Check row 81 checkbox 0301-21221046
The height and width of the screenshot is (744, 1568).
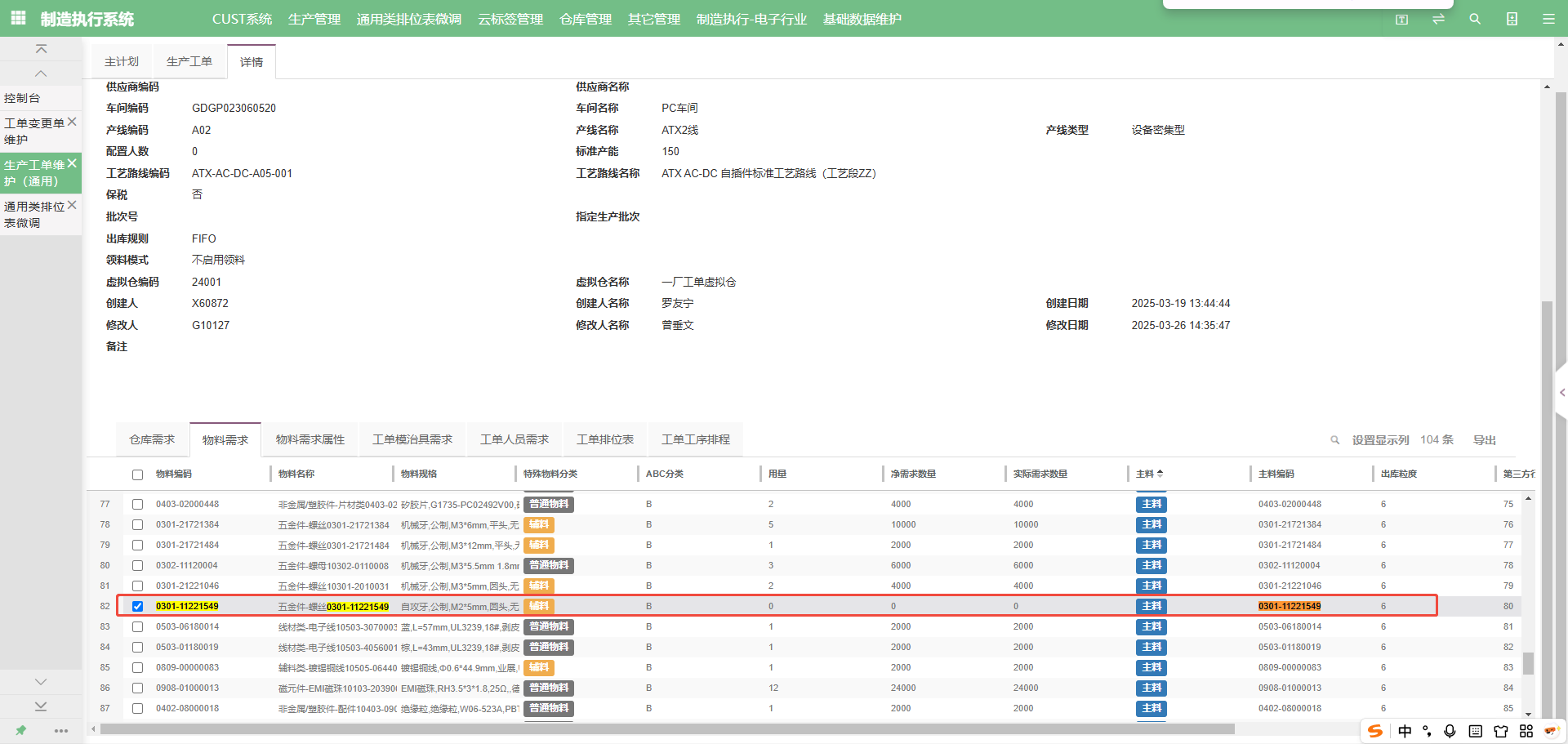click(x=137, y=586)
